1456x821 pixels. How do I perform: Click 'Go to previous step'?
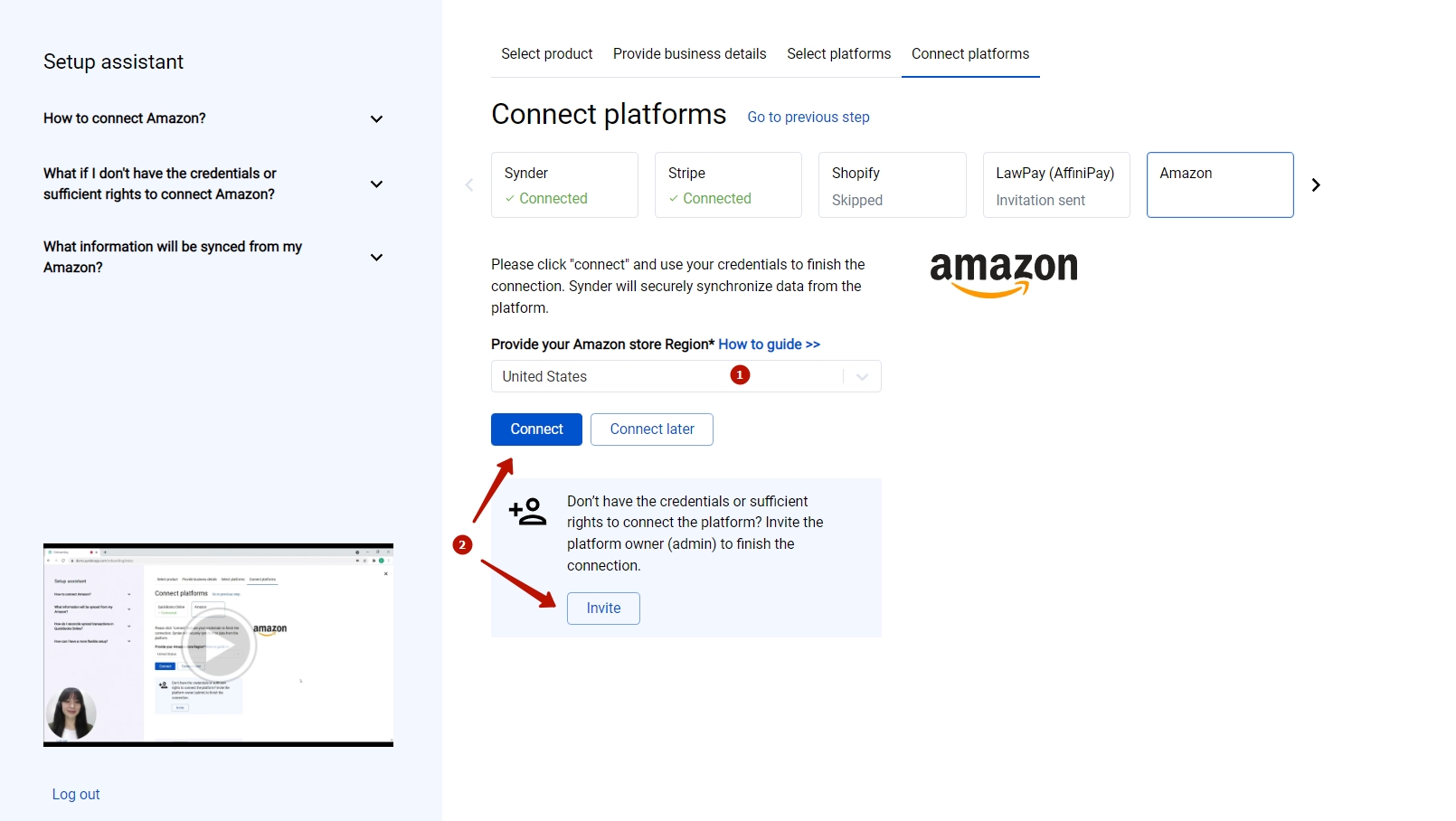808,117
